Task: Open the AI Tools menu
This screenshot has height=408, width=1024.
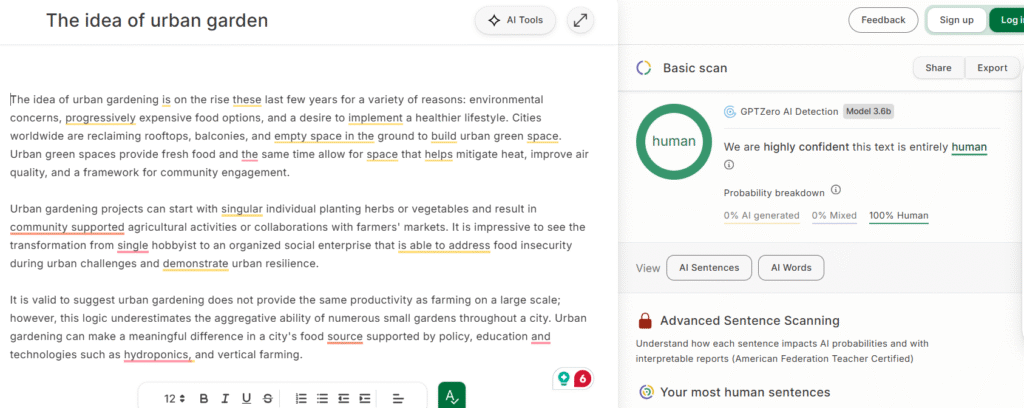Action: point(515,20)
